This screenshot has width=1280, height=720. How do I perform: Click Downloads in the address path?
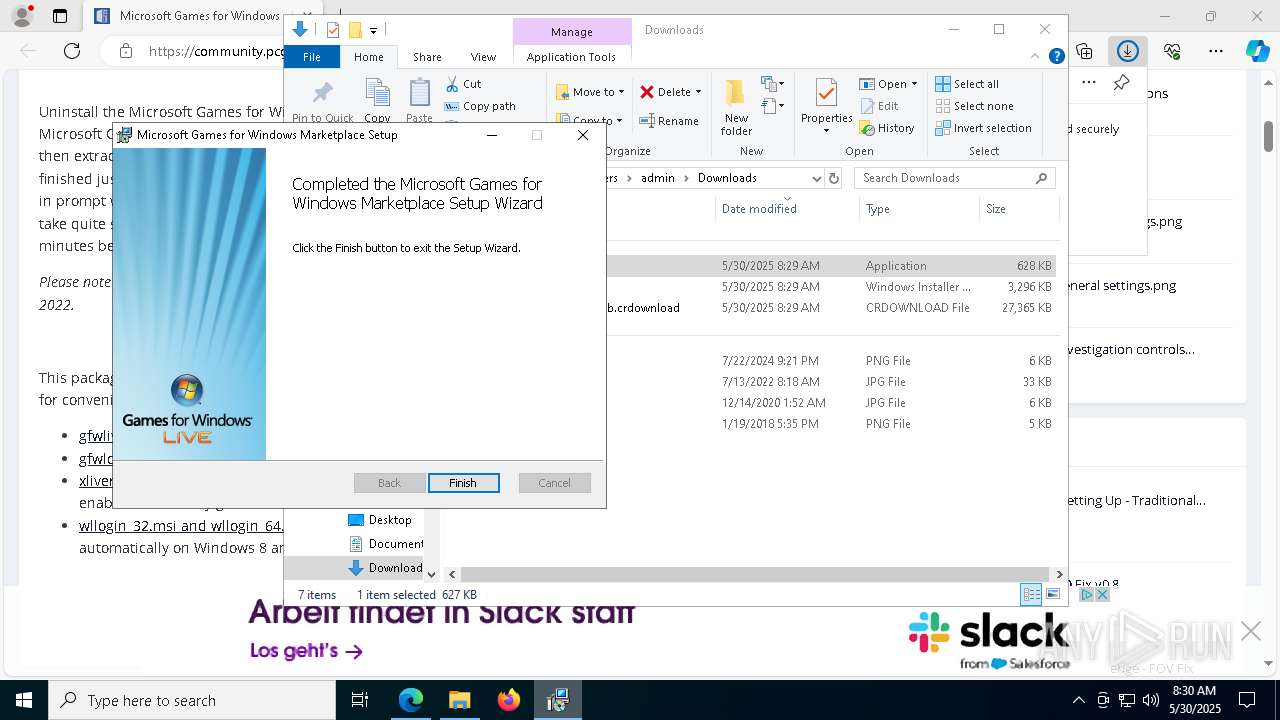pyautogui.click(x=727, y=178)
